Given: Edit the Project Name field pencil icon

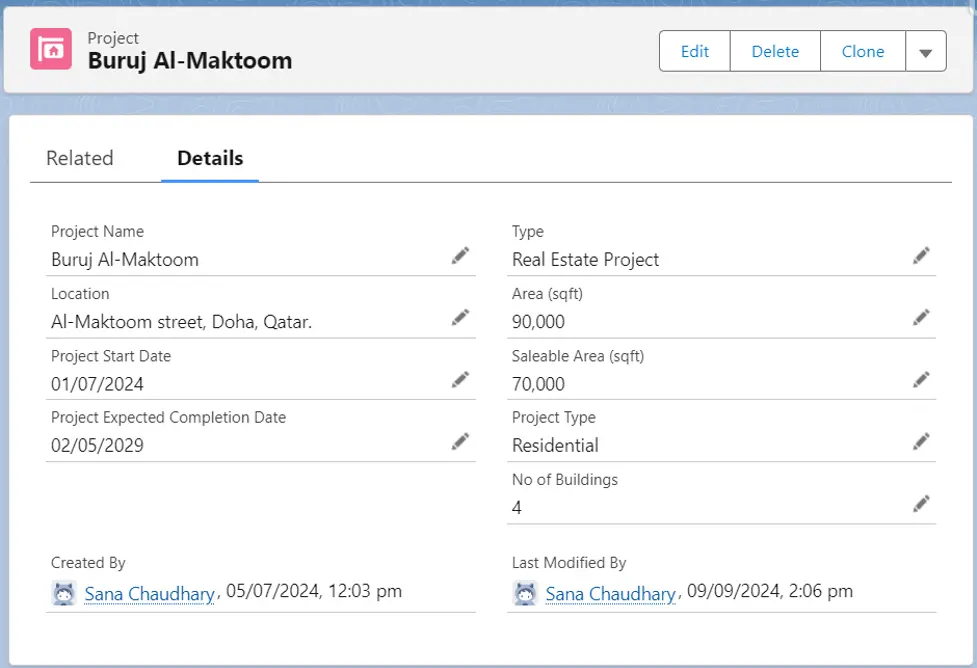Looking at the screenshot, I should (460, 255).
